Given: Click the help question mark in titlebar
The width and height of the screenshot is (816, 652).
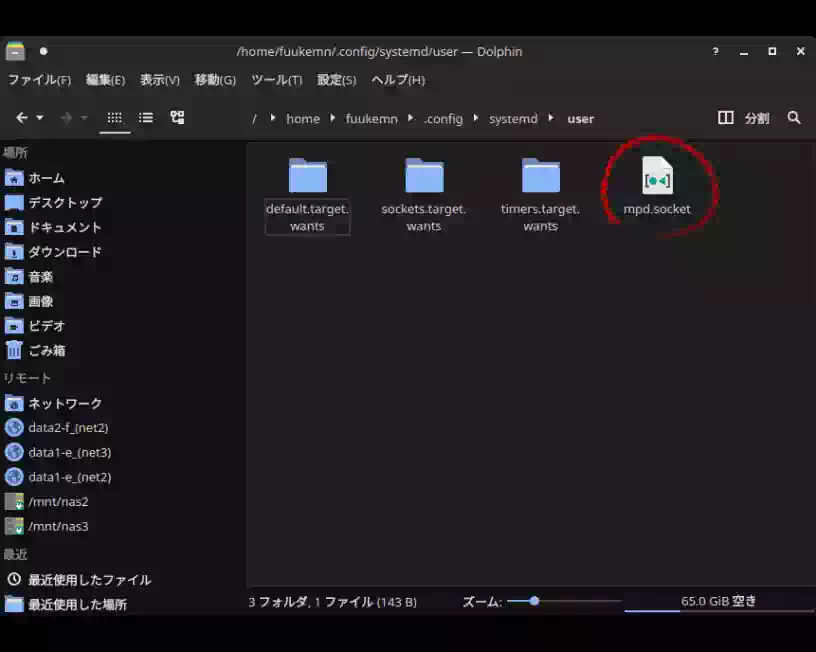Looking at the screenshot, I should 716,51.
